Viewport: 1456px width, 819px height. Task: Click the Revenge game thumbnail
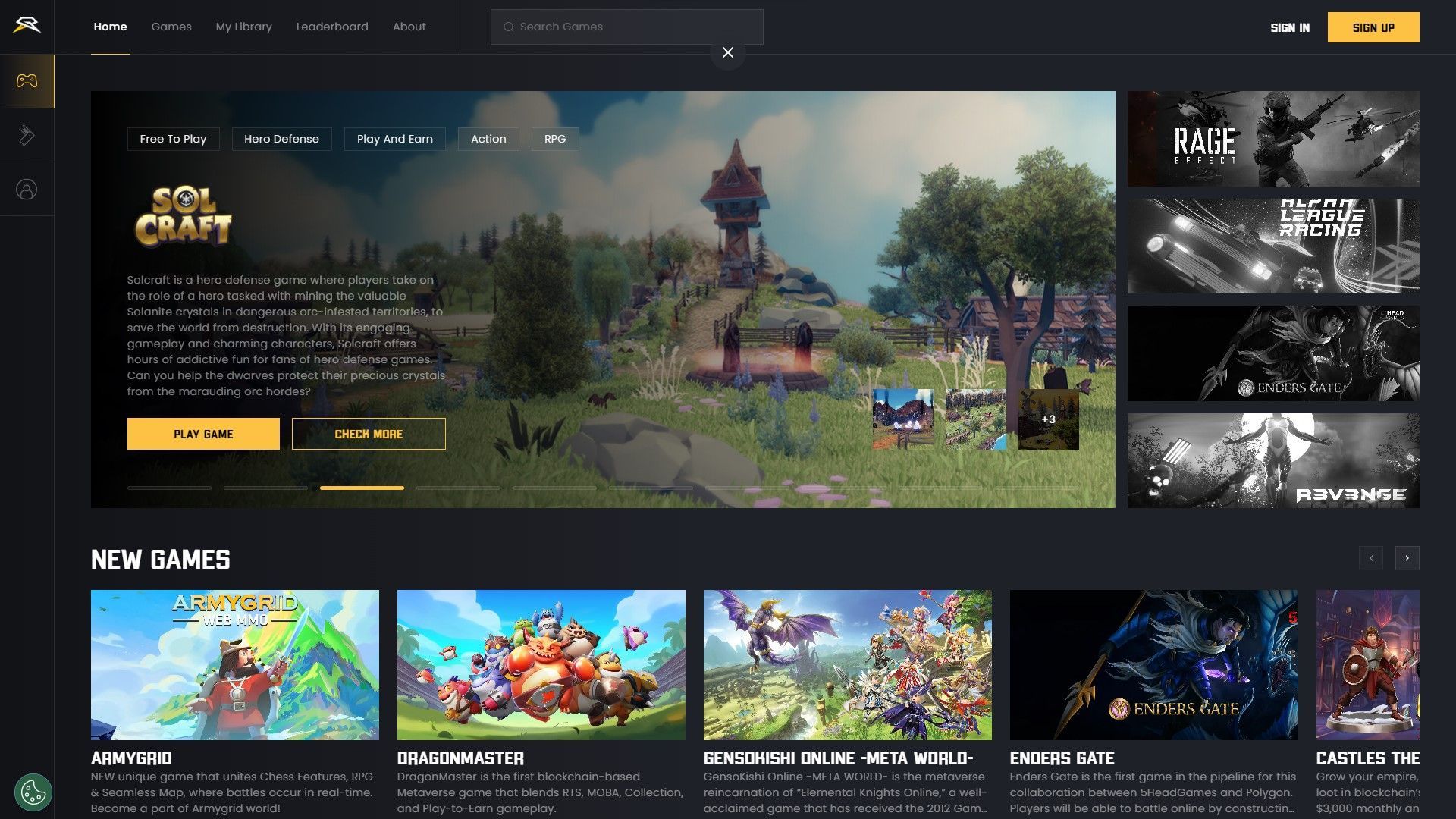click(1272, 460)
